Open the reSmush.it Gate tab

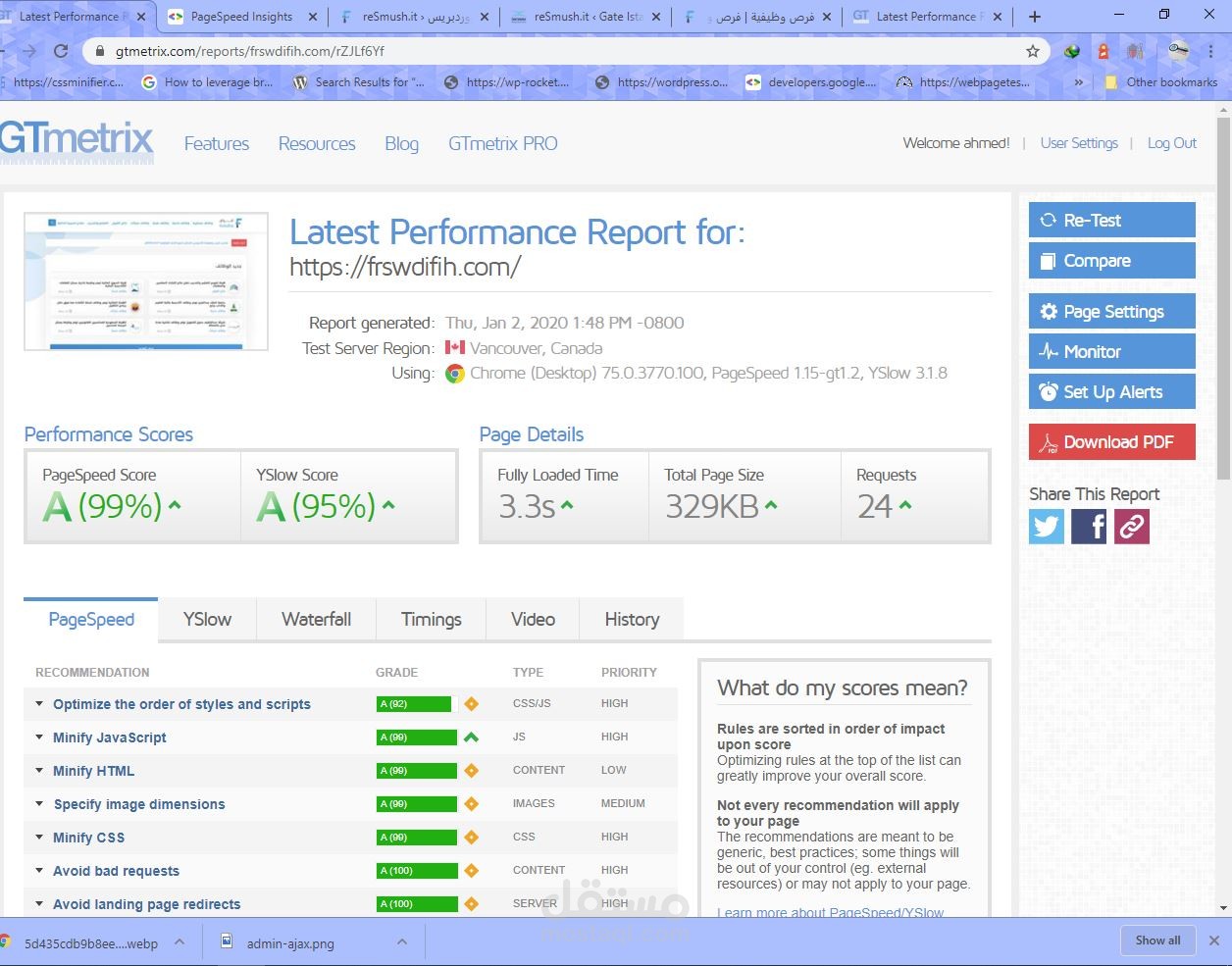pyautogui.click(x=586, y=17)
